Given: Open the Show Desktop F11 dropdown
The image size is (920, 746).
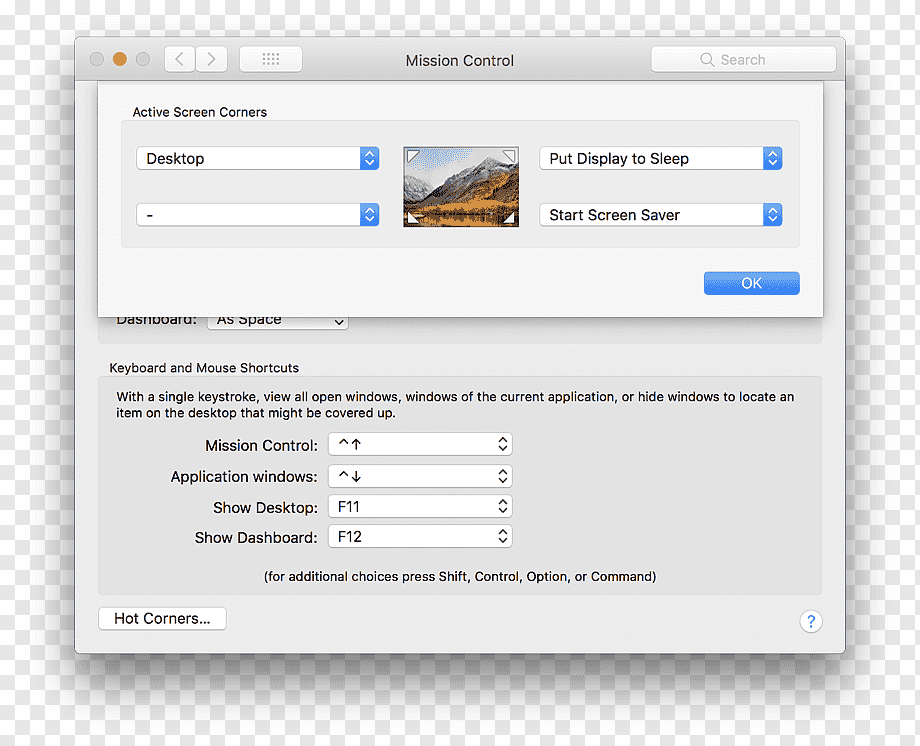Looking at the screenshot, I should click(420, 507).
